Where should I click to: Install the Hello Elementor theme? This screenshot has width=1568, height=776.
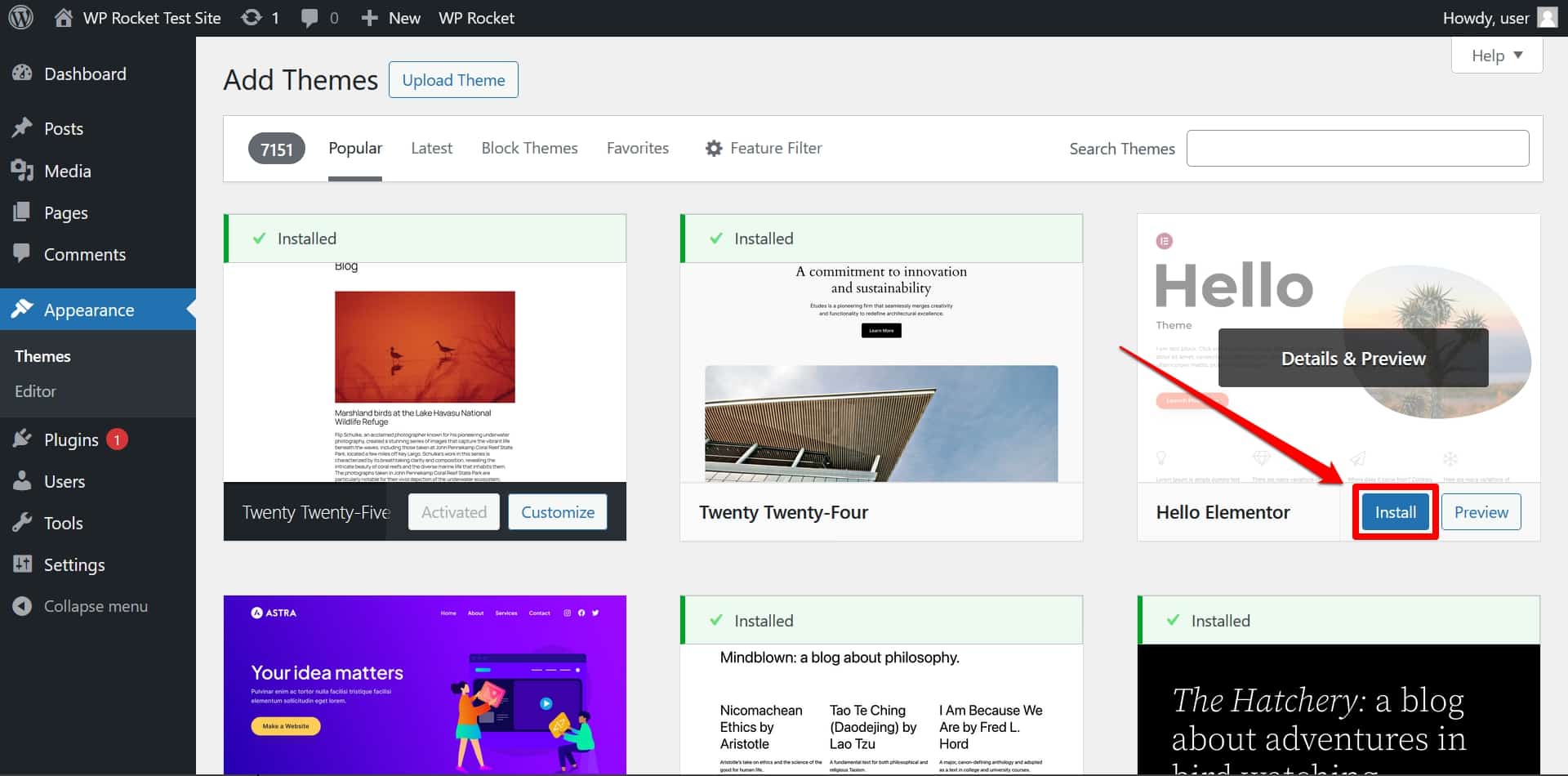pyautogui.click(x=1395, y=512)
